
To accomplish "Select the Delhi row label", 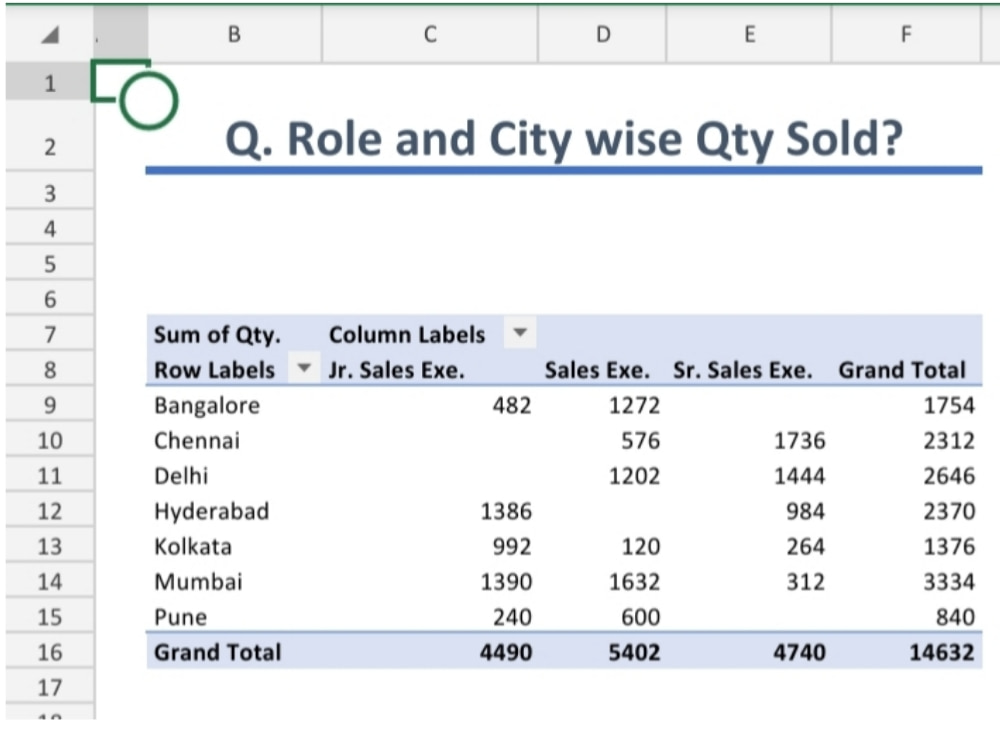I will [181, 476].
